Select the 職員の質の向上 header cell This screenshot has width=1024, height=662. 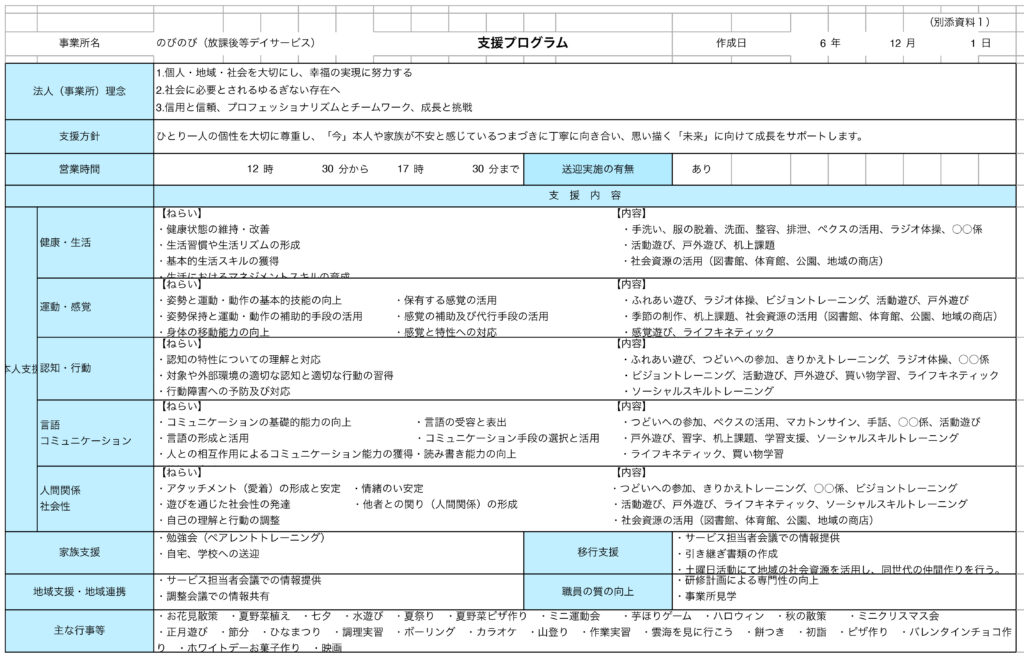(597, 591)
